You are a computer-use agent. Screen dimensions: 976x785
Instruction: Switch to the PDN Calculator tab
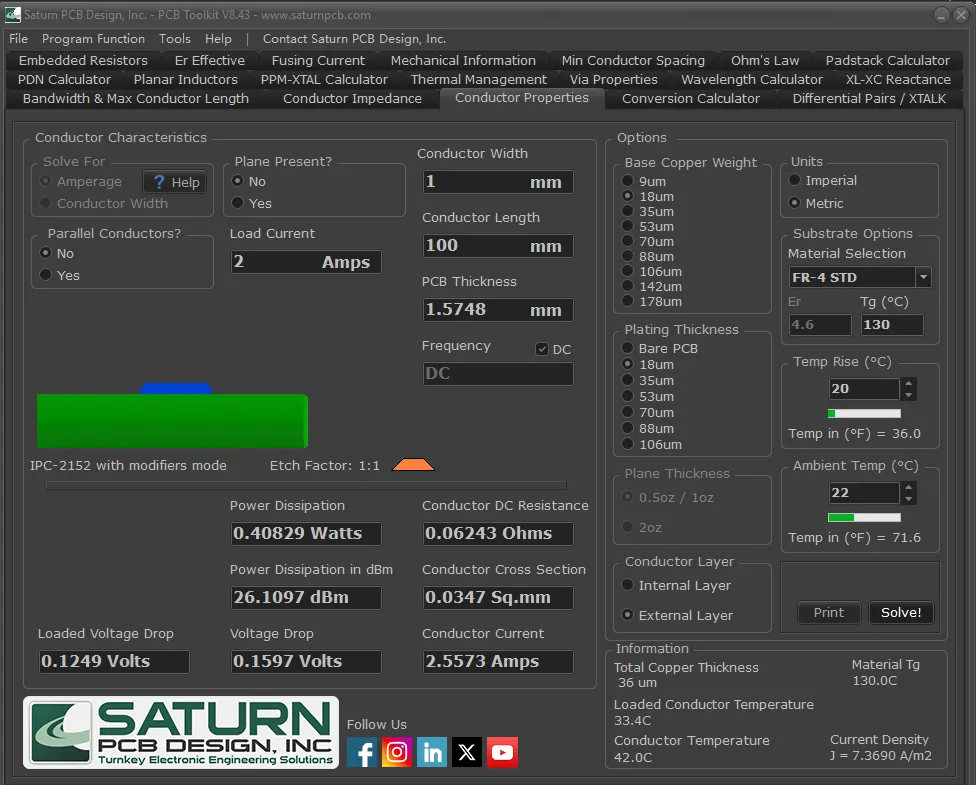[64, 80]
